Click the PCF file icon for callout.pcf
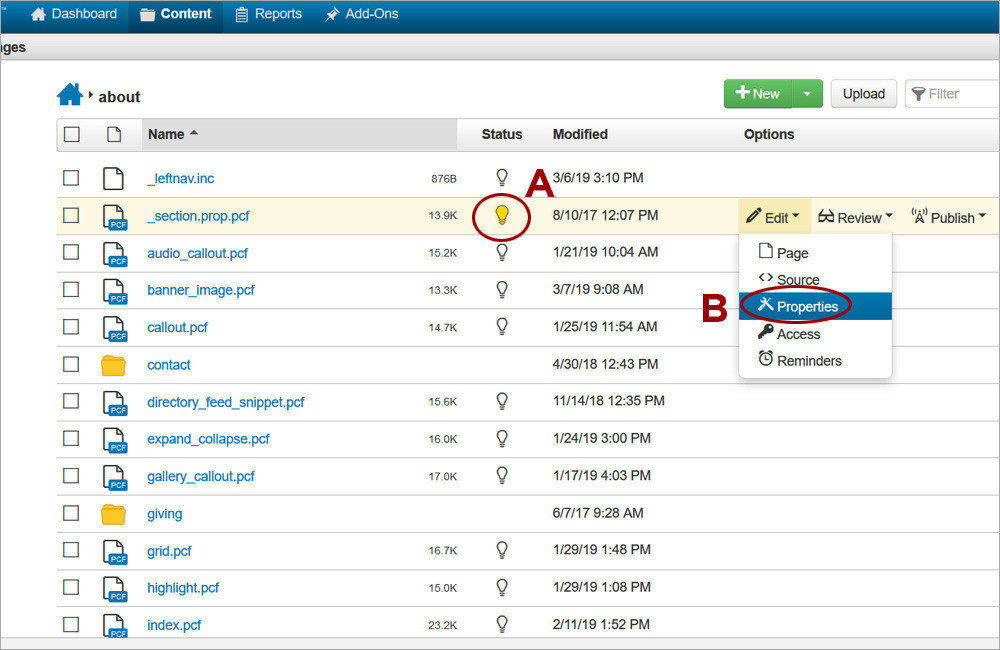The image size is (1000, 650). (115, 329)
